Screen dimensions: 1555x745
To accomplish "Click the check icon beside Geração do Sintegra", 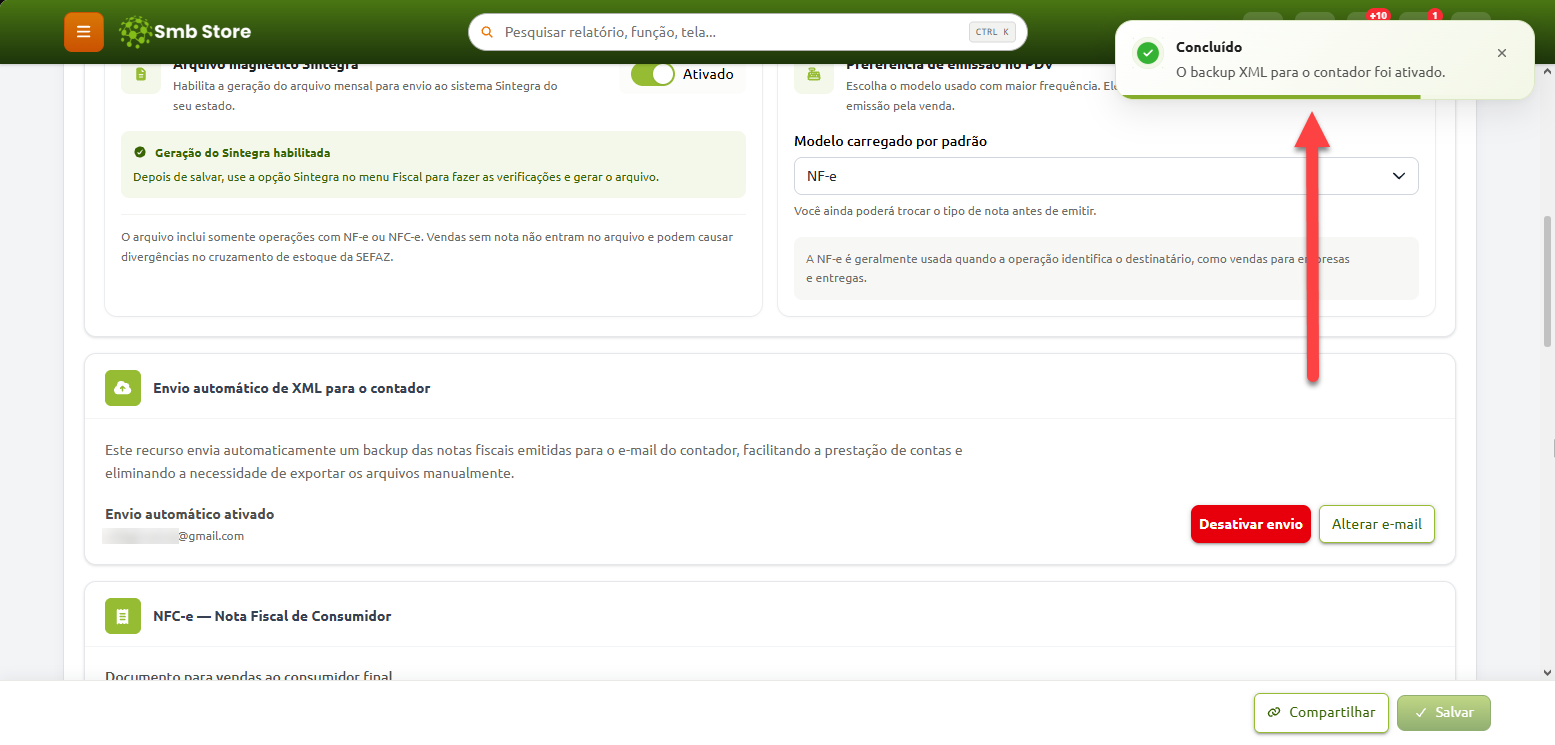I will click(140, 153).
